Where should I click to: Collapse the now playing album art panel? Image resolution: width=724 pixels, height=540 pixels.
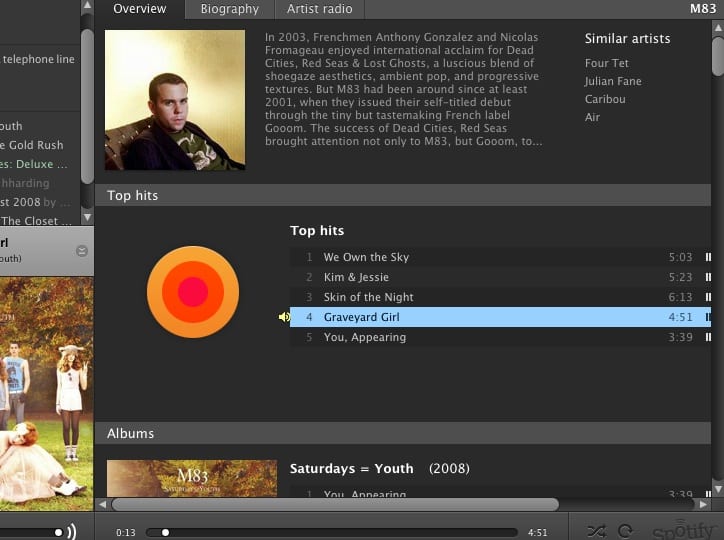click(x=82, y=251)
